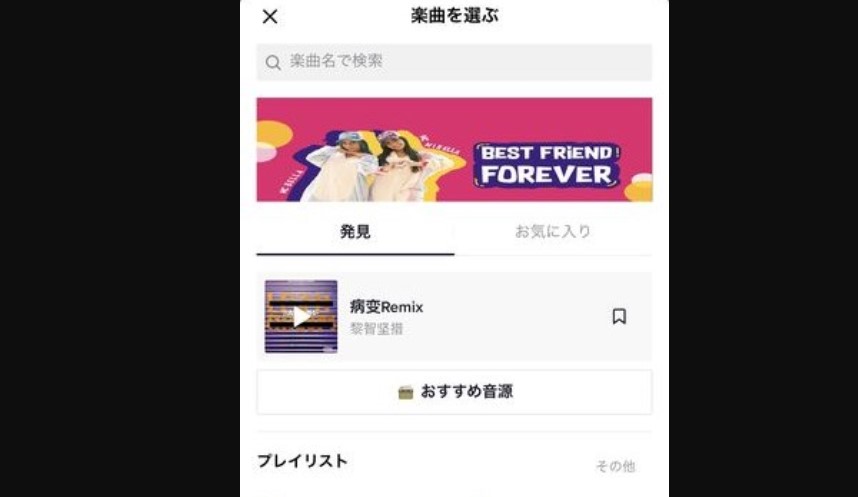Switch to the お気に入り tab
Viewport: 858px width, 497px height.
[553, 232]
